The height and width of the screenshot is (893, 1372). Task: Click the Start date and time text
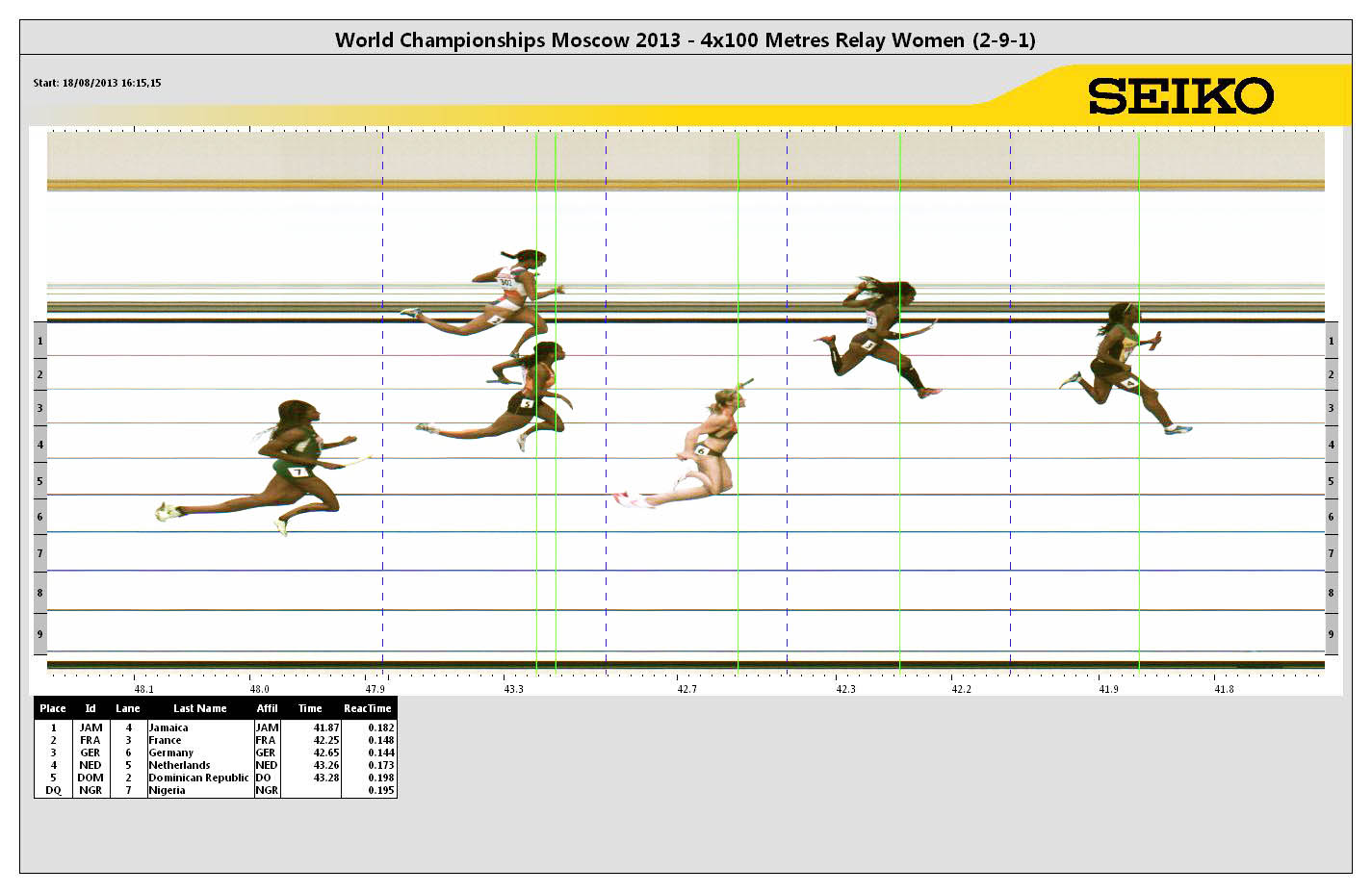tap(97, 83)
